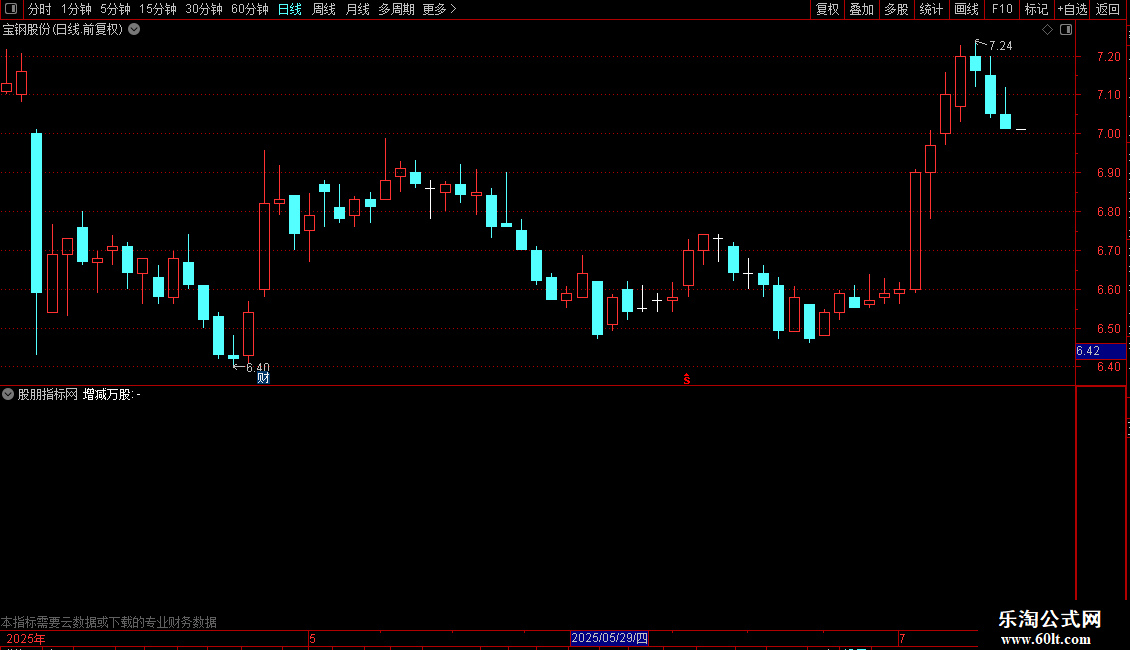
Task: Toggle the left sidebar panel icon
Action: pyautogui.click(x=11, y=9)
